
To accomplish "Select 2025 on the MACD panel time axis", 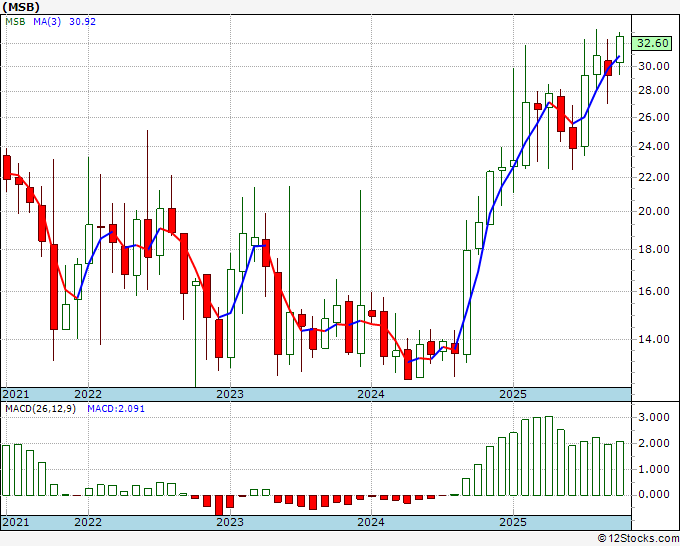I will pyautogui.click(x=513, y=522).
